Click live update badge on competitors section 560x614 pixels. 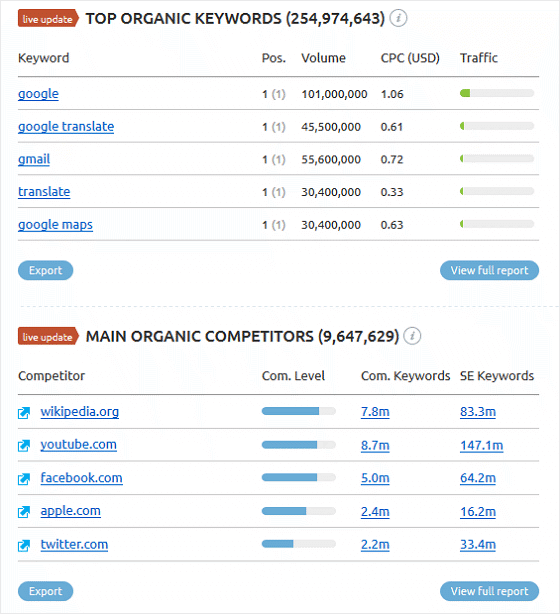48,336
